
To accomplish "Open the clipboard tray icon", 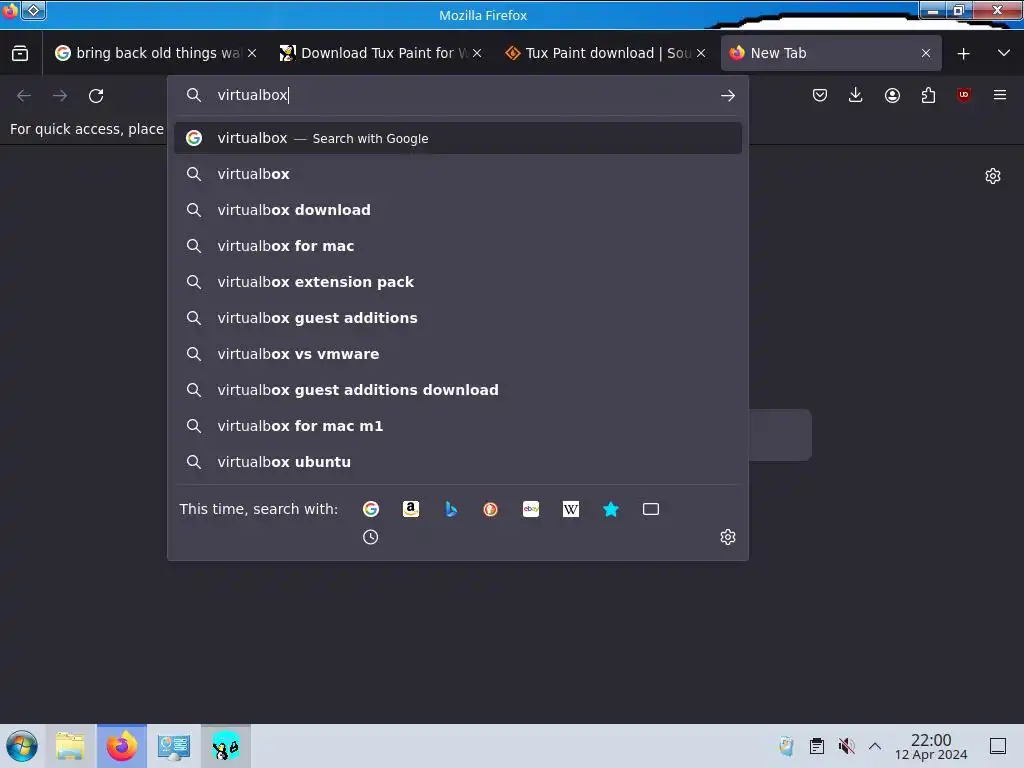I will (x=816, y=746).
